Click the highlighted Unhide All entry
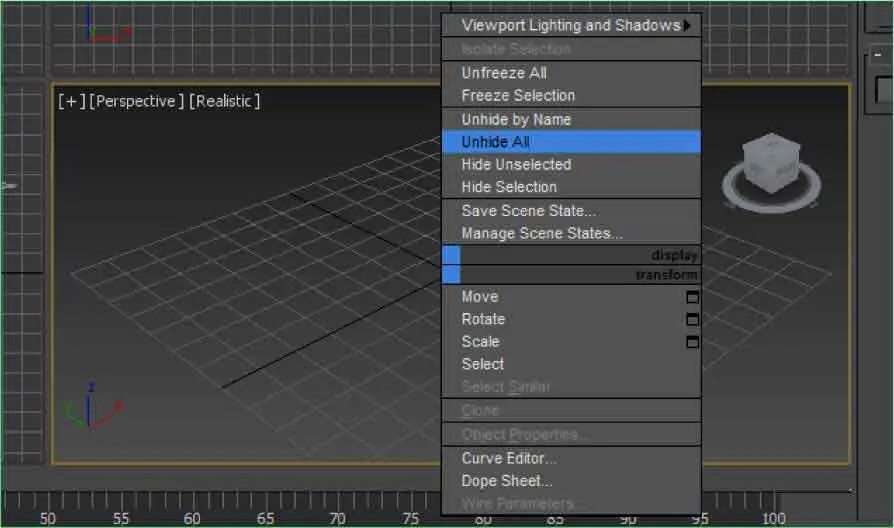The height and width of the screenshot is (528, 894). click(x=571, y=142)
